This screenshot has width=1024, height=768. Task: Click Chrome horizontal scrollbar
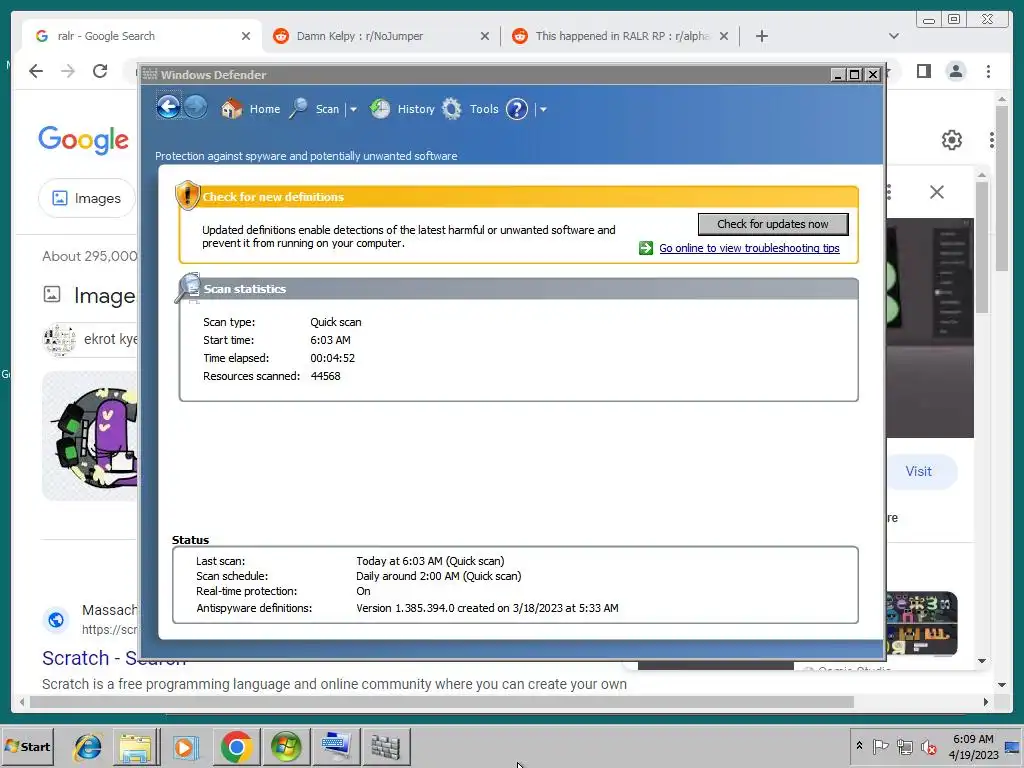point(441,702)
